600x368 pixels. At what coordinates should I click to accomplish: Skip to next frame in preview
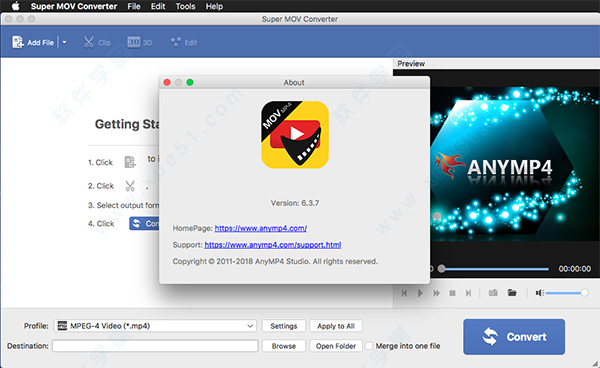pos(468,293)
